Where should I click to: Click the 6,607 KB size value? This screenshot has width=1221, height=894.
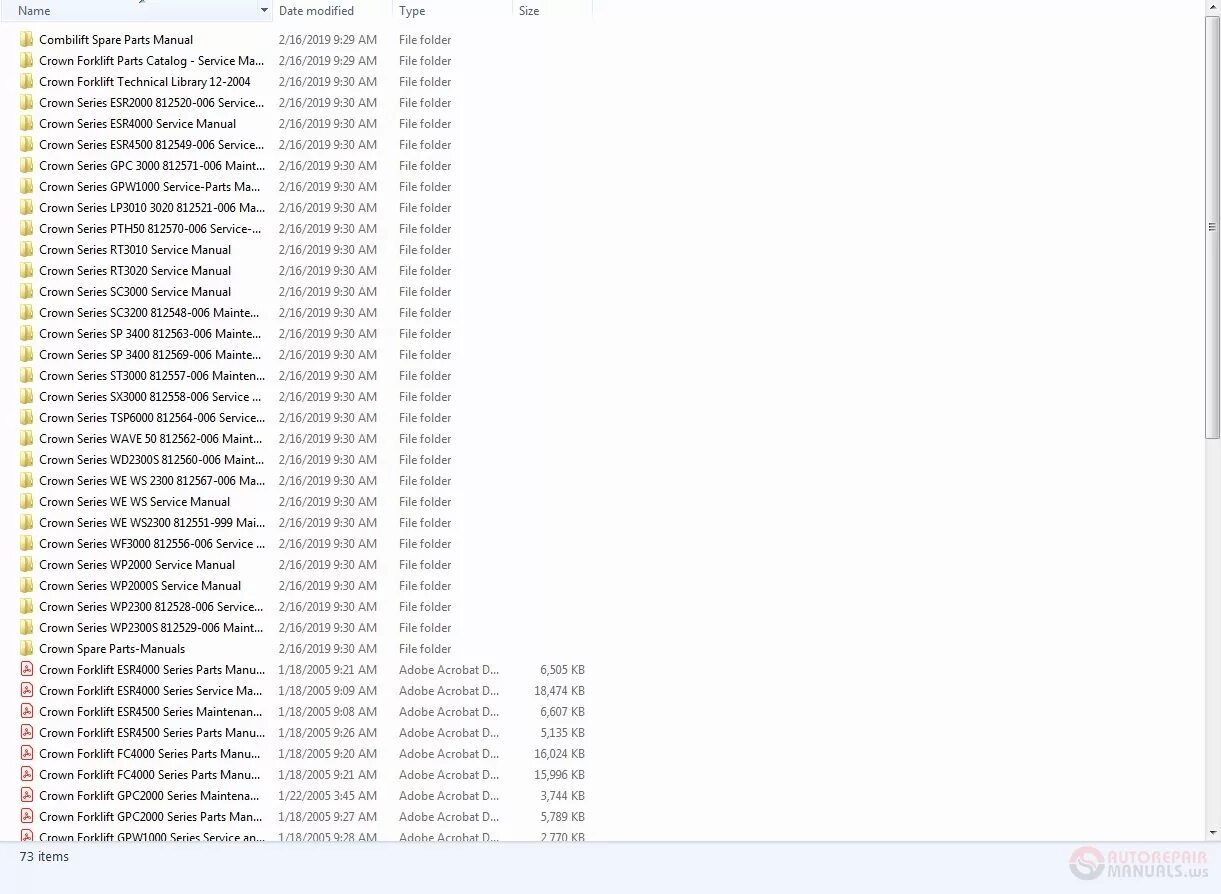click(x=563, y=712)
